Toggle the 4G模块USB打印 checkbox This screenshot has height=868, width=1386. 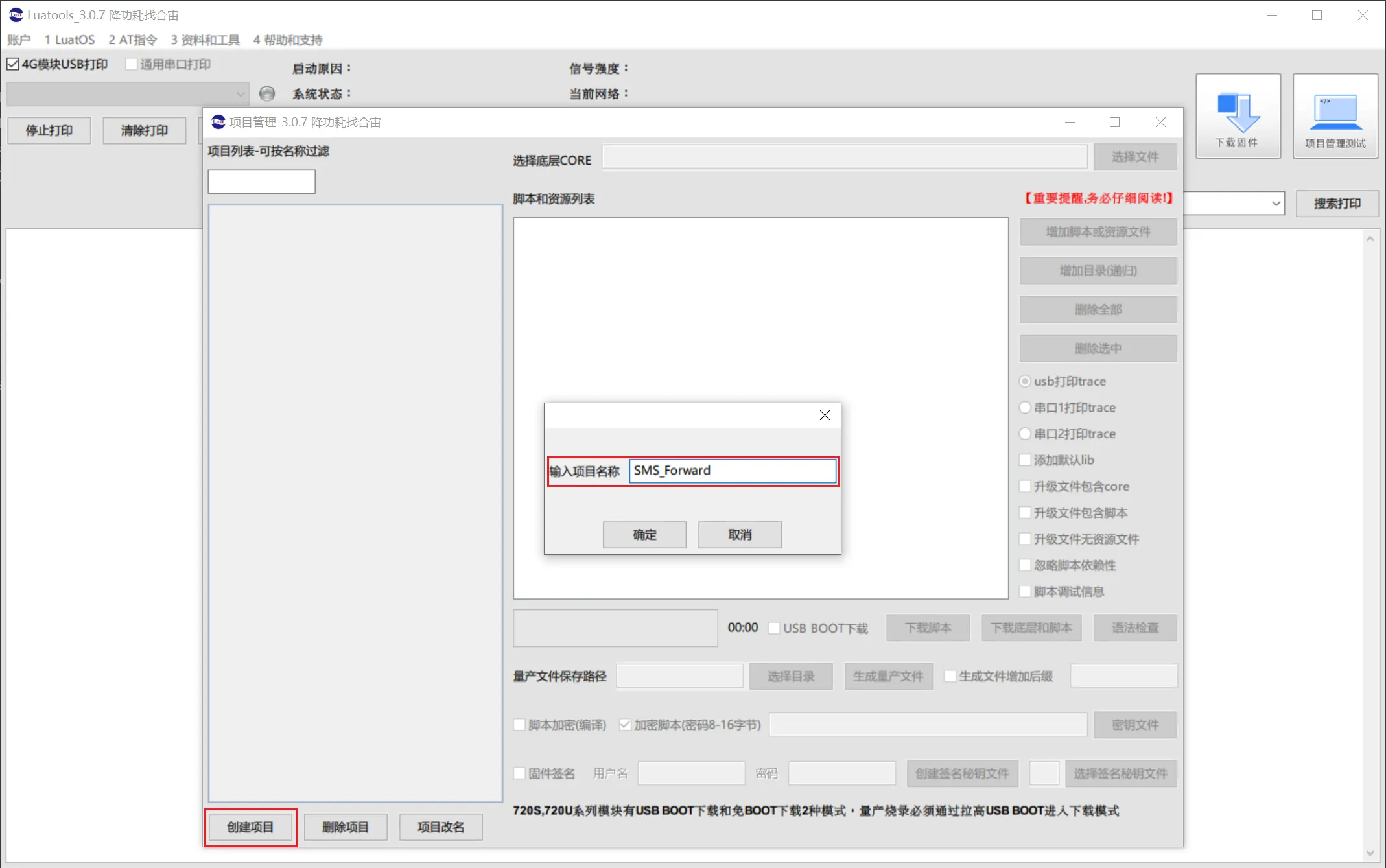(x=13, y=64)
